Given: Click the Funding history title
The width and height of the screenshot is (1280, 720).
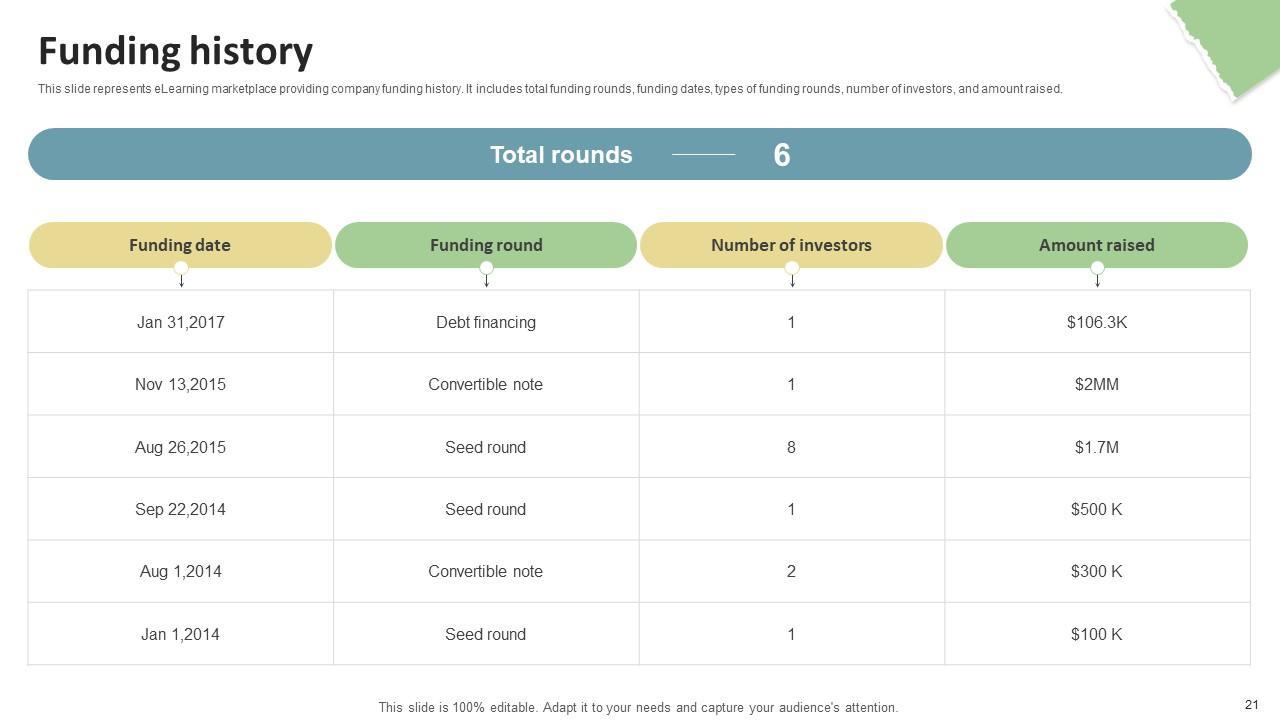Looking at the screenshot, I should (176, 51).
